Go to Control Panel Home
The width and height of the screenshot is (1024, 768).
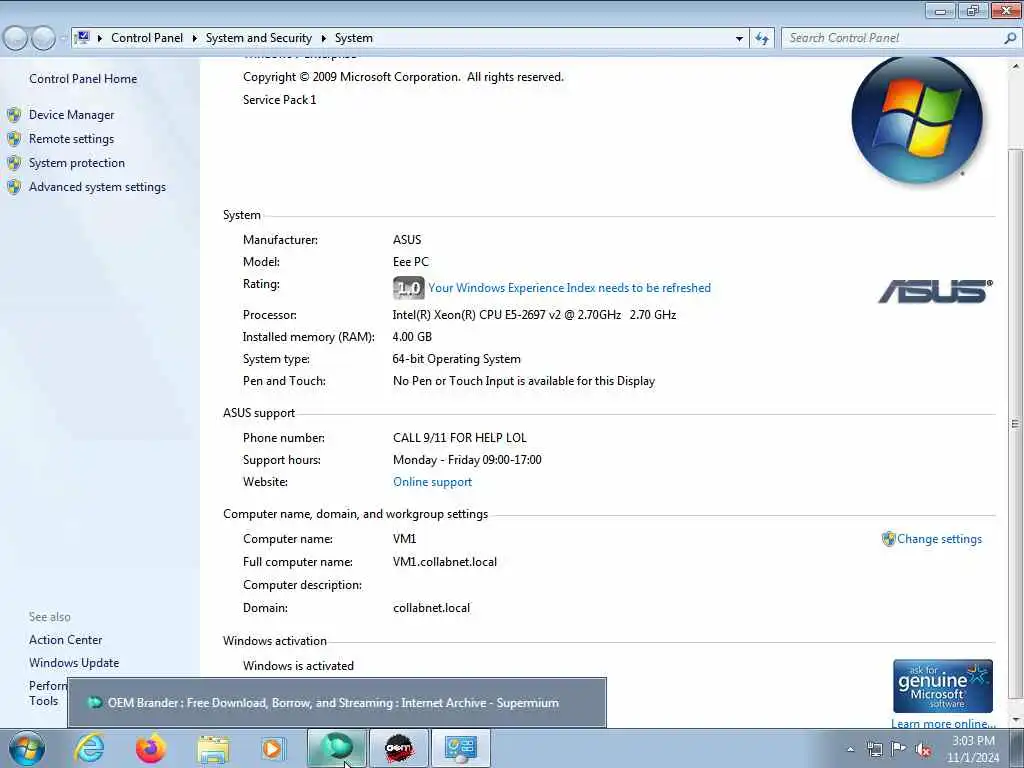click(83, 79)
